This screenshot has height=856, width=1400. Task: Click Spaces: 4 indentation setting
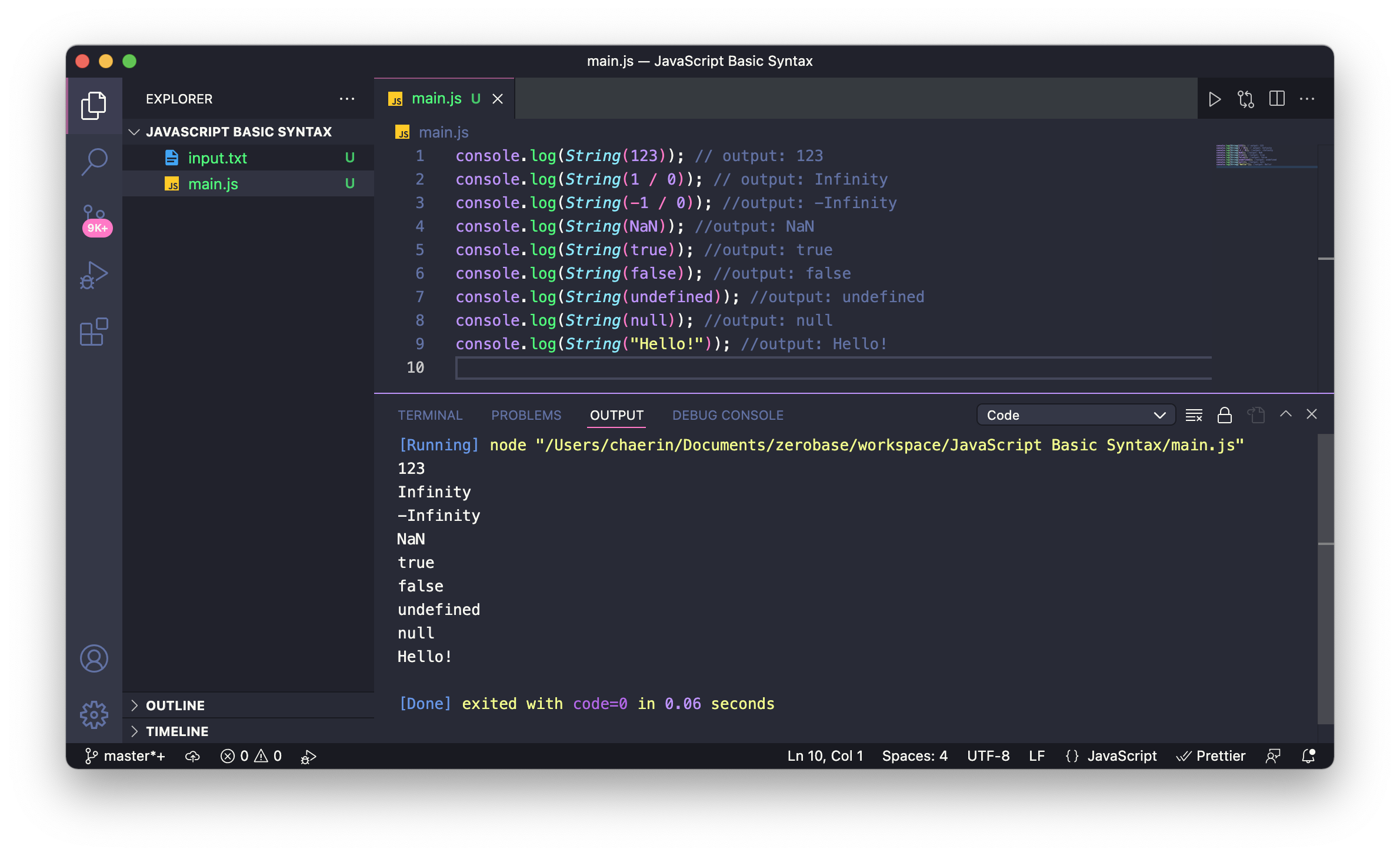[914, 756]
